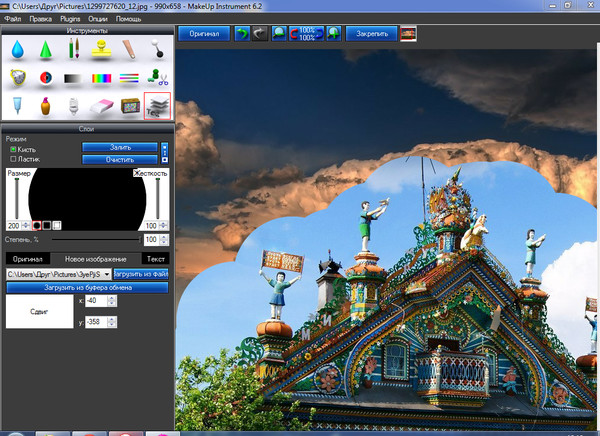
Task: Select the light blue tube tool
Action: [x=17, y=106]
